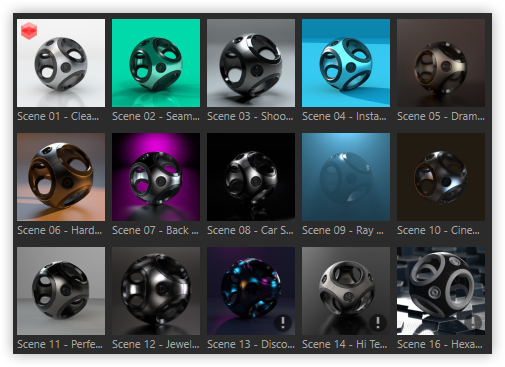Choose the Scene 11 grey floor thumbnail
Viewport: 505px width, 367px height.
(61, 291)
